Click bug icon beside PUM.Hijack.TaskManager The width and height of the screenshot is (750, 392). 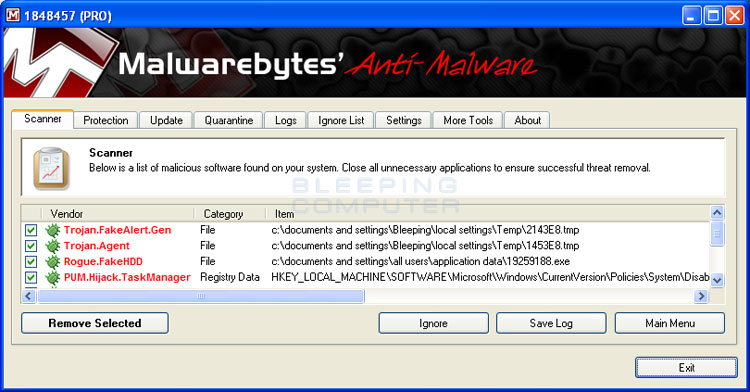point(52,278)
